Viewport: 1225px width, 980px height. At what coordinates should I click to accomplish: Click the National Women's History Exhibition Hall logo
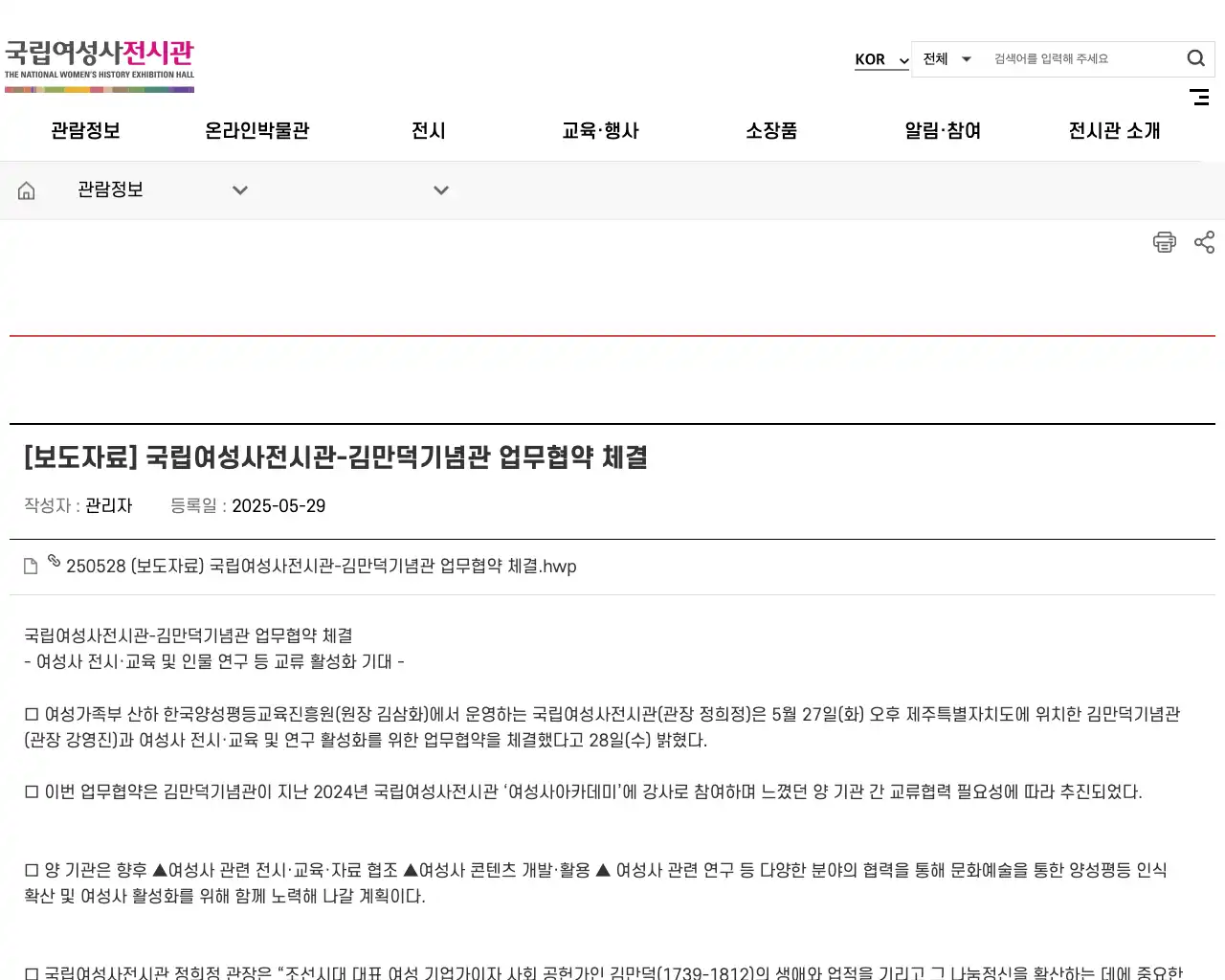pos(100,65)
